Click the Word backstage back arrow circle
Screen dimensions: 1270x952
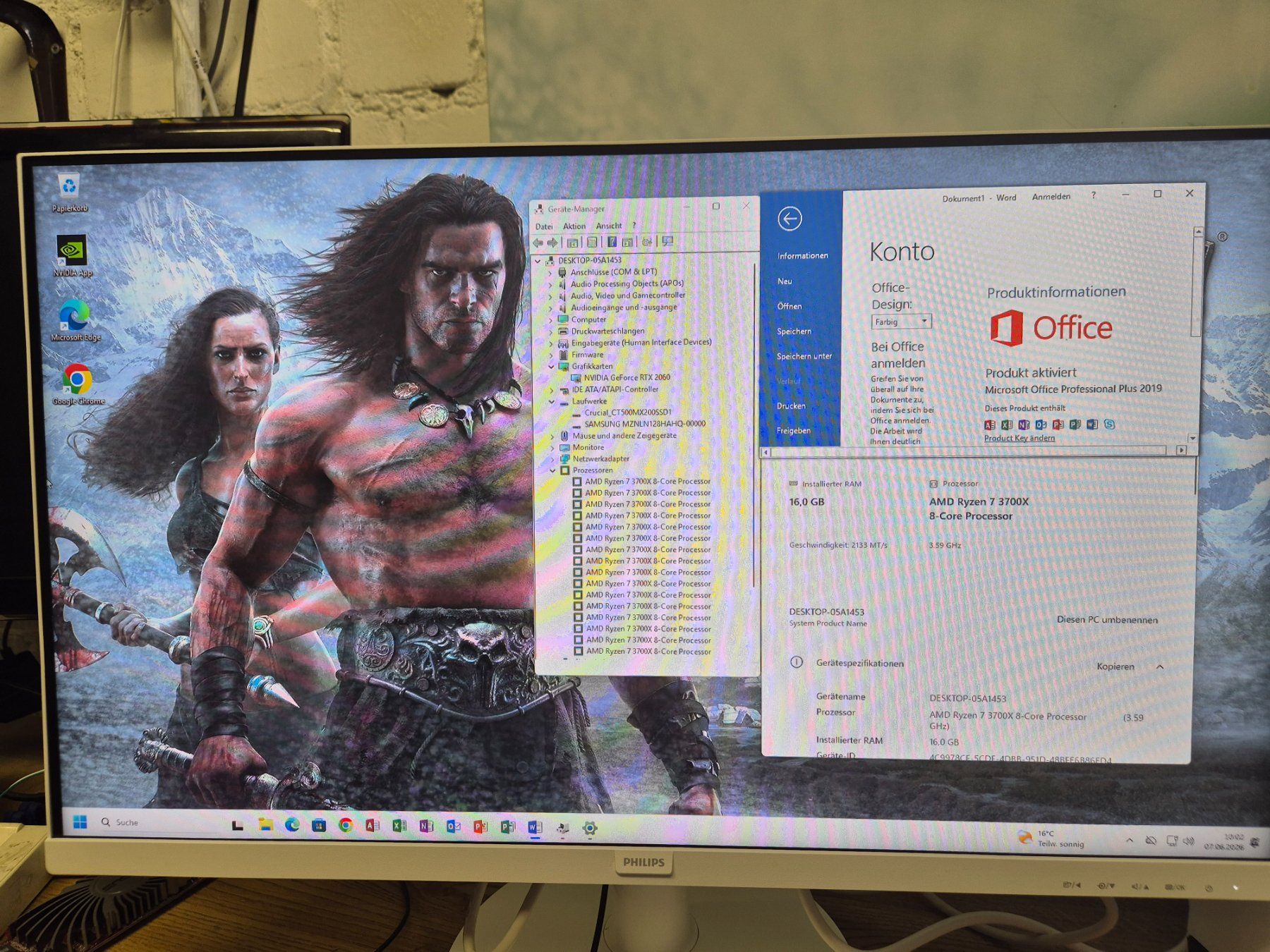tap(790, 219)
